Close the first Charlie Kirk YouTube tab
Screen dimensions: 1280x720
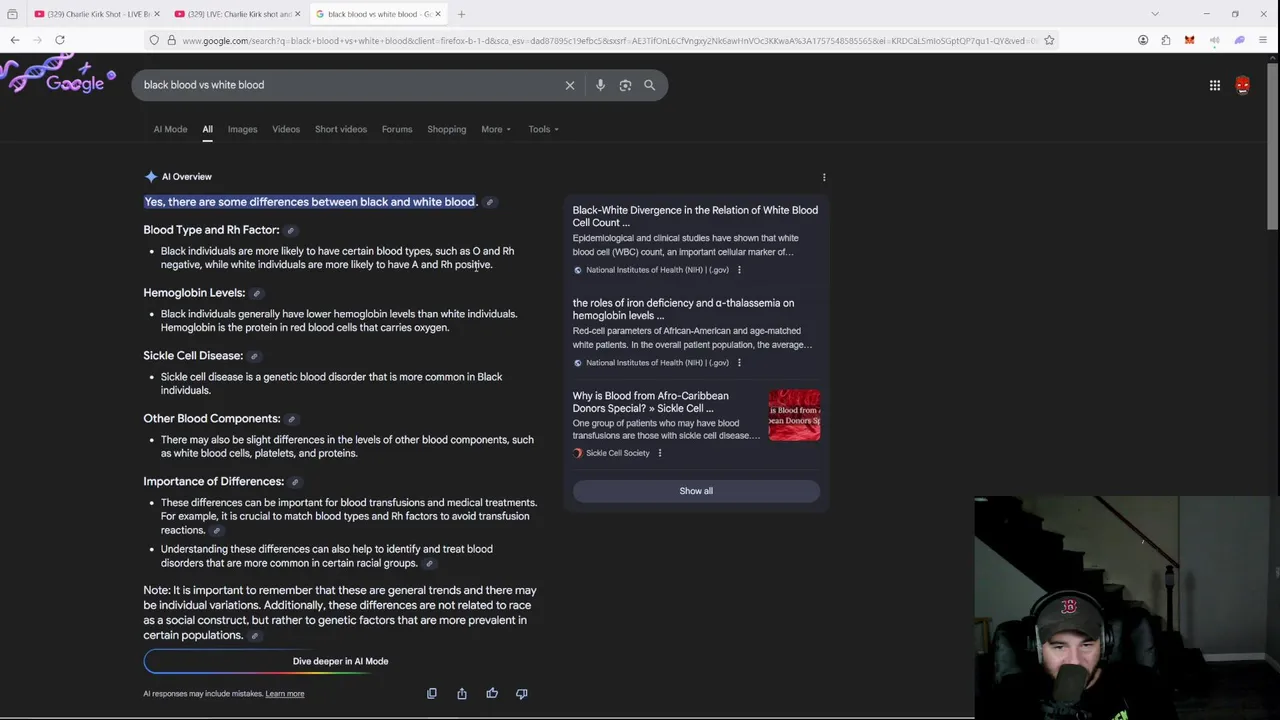tap(157, 14)
